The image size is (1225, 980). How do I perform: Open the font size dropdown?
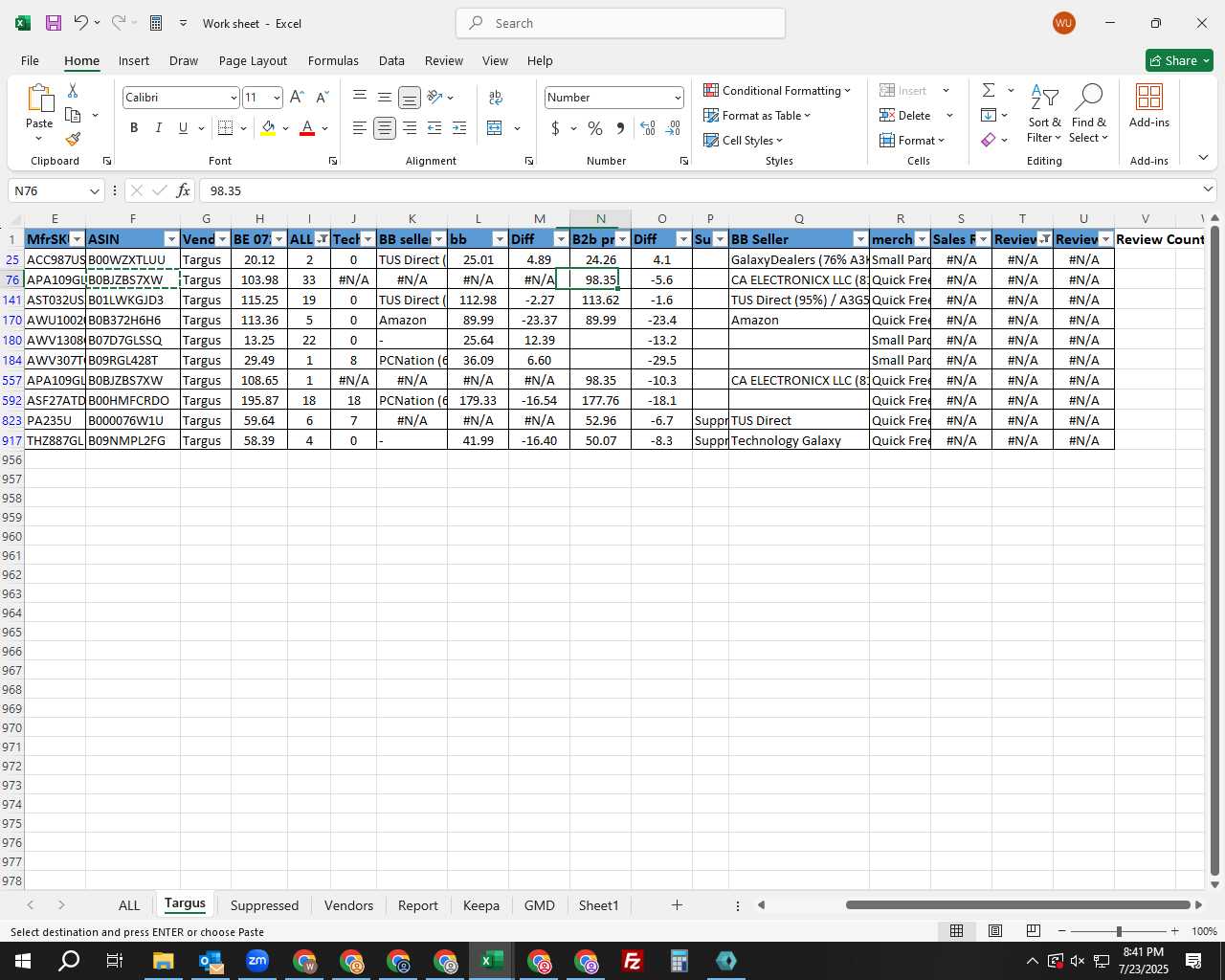pos(277,98)
